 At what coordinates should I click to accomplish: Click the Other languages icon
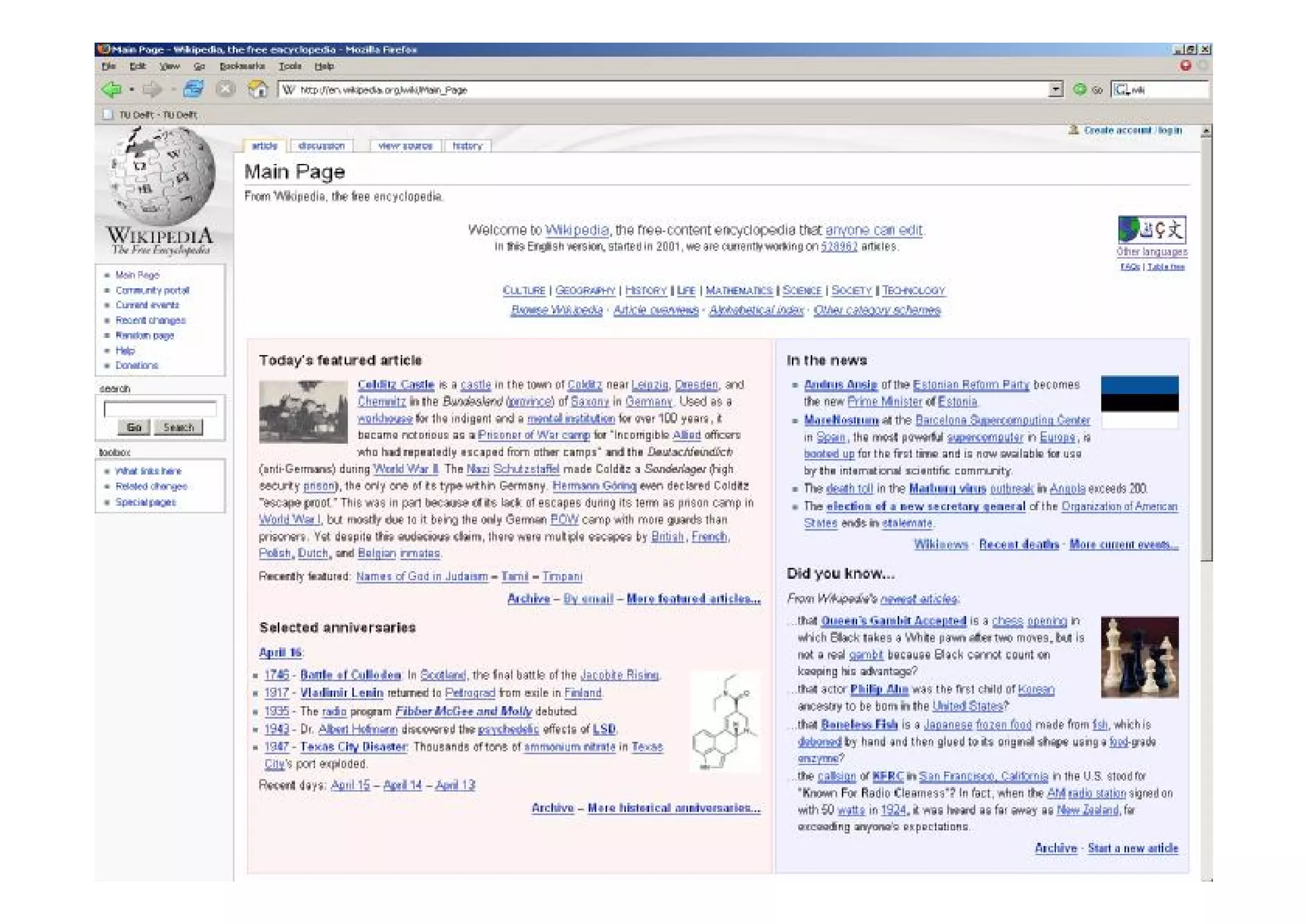1151,230
